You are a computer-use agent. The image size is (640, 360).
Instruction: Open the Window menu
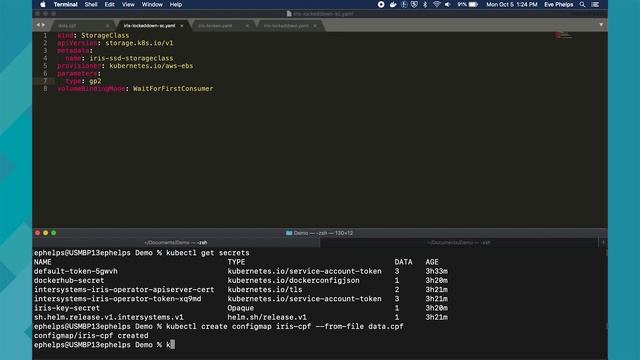point(152,4)
